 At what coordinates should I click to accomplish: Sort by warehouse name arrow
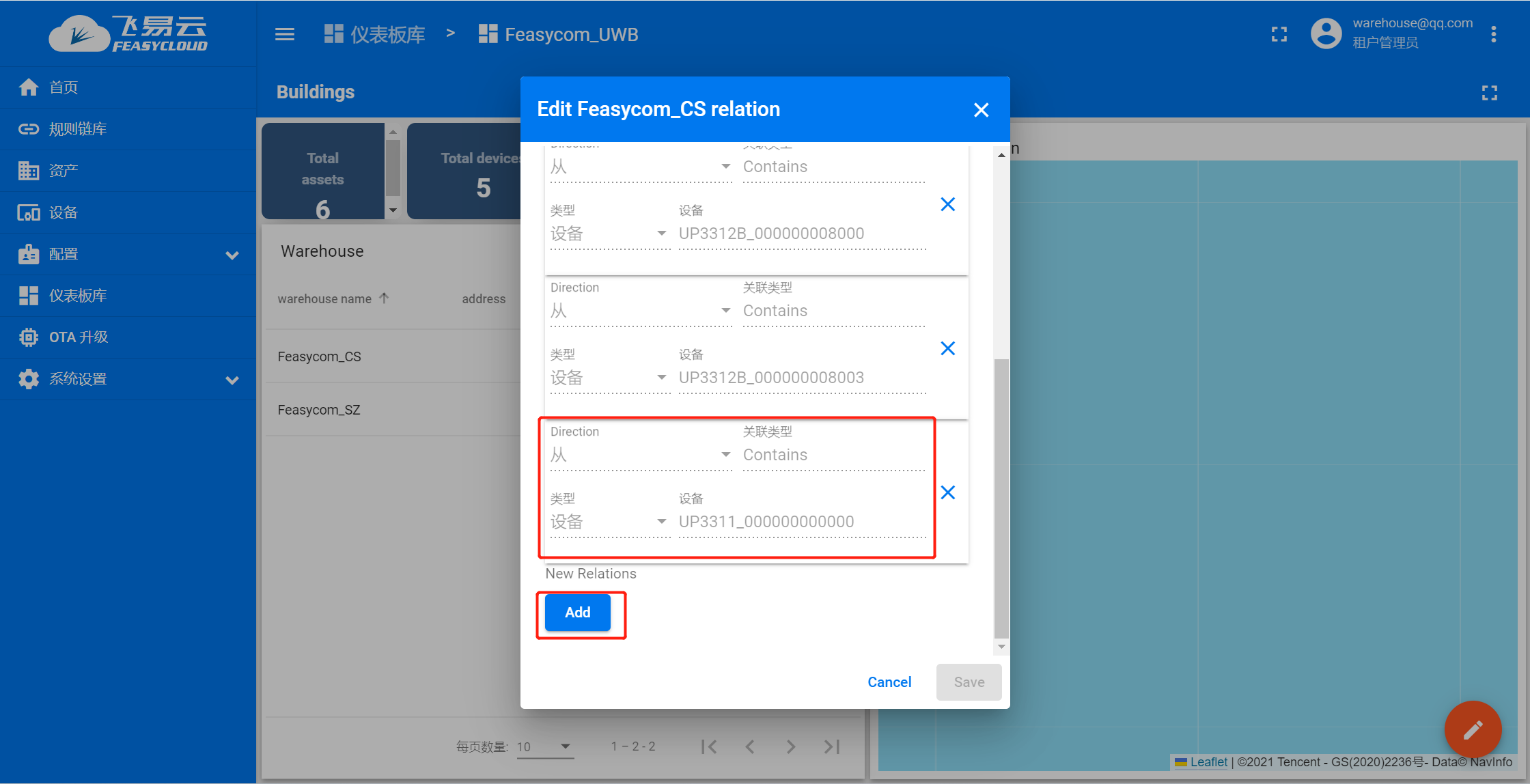384,298
